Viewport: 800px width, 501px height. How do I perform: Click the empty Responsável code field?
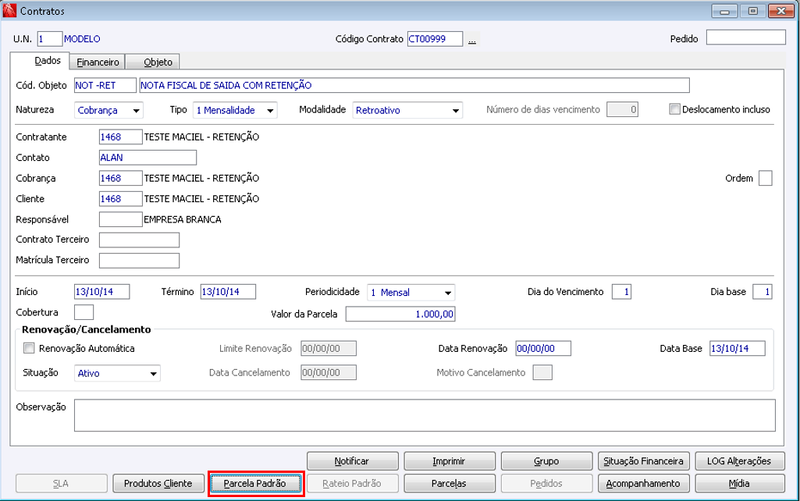pos(120,219)
